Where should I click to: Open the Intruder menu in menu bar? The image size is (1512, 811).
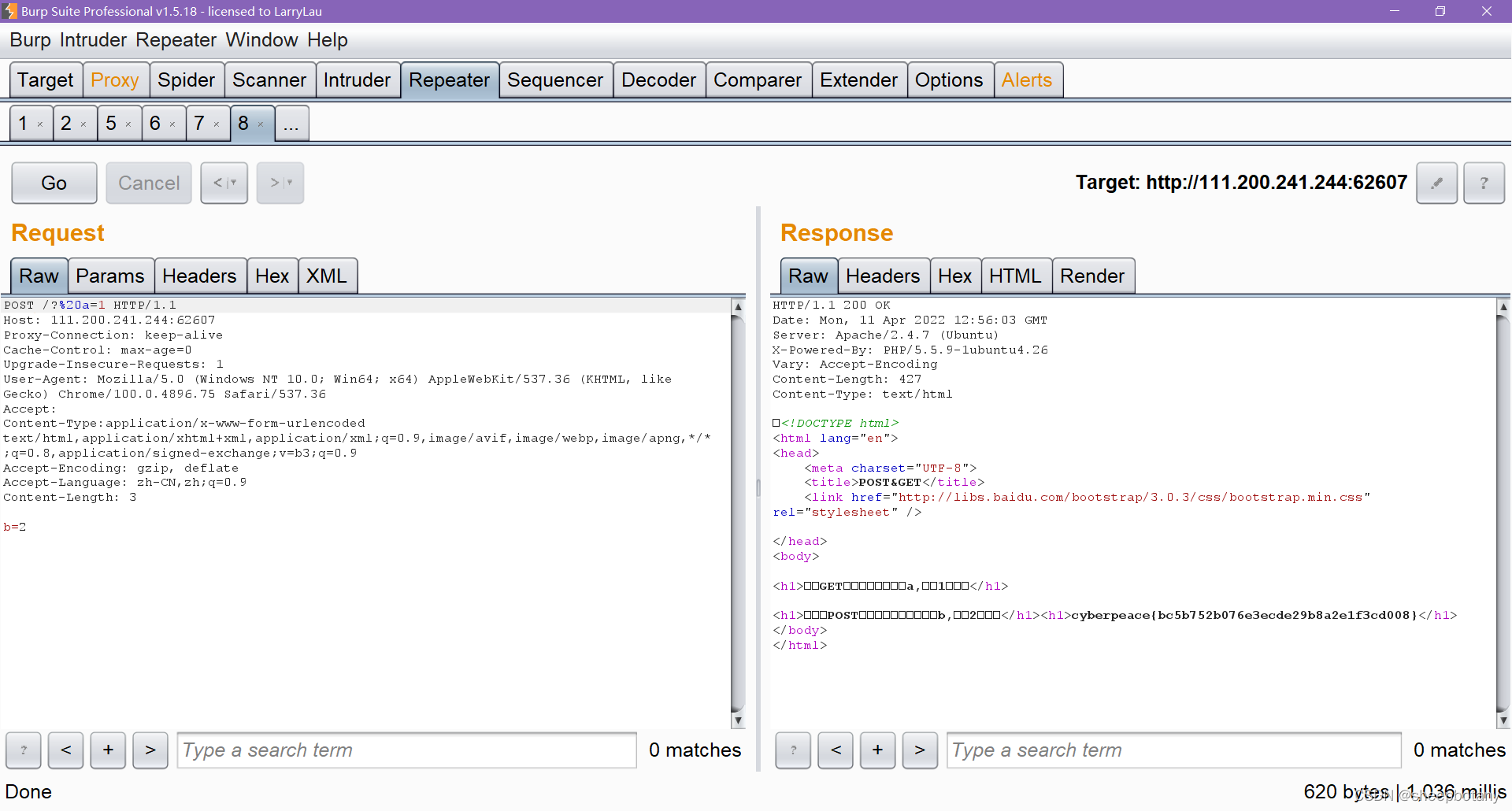[x=93, y=40]
